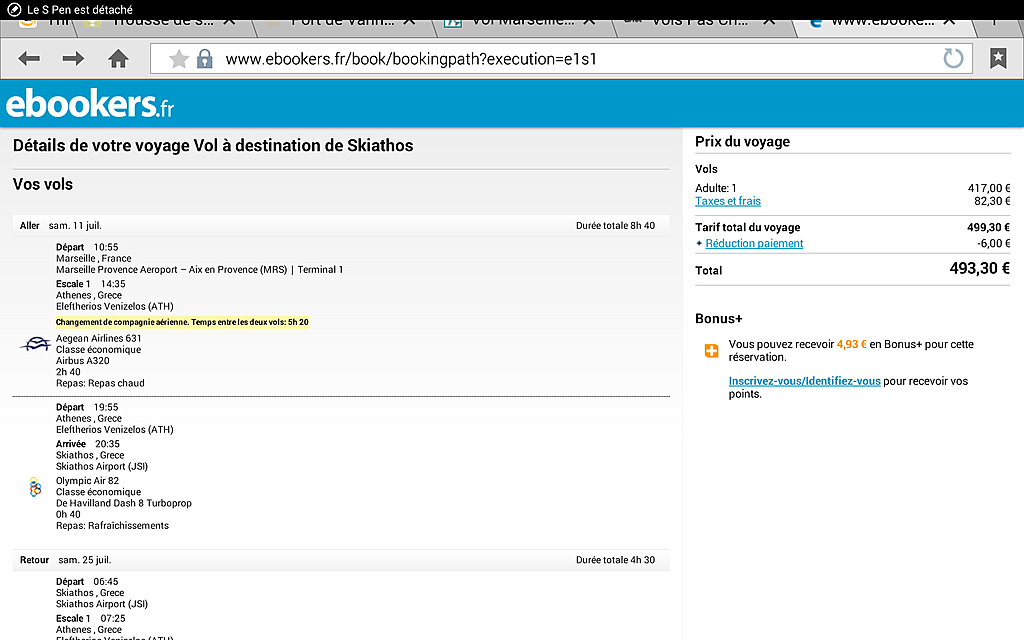Click 'Skiathos Airport (JSI)' under Arrivée

tap(102, 466)
